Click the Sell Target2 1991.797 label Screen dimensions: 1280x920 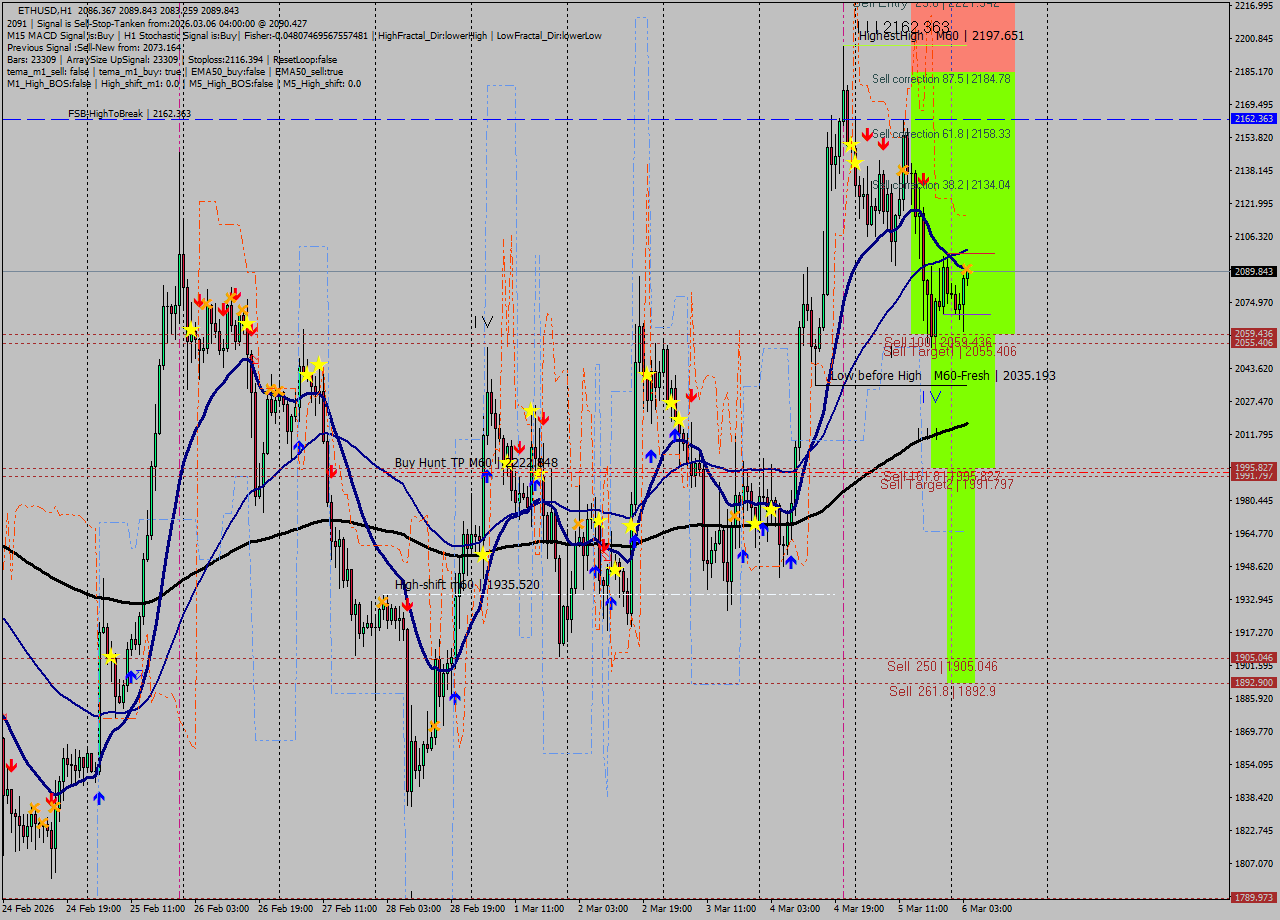tap(944, 484)
